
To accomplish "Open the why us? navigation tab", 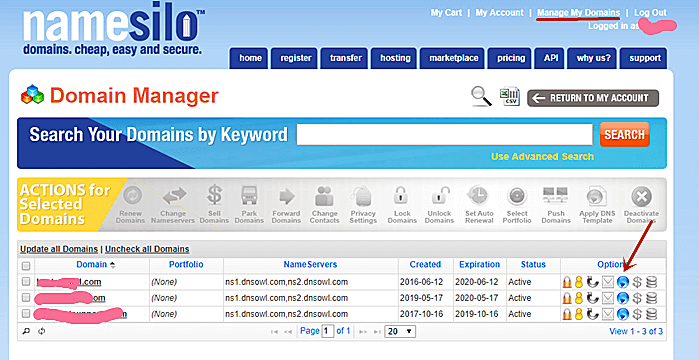I will click(x=593, y=58).
